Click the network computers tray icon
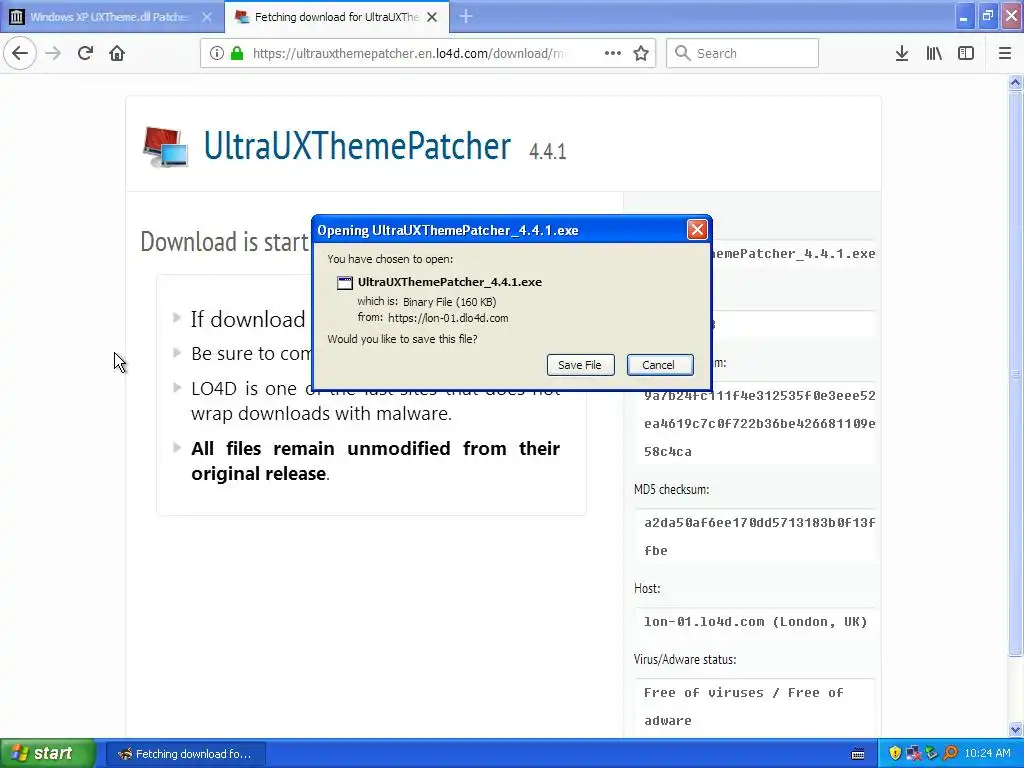This screenshot has width=1024, height=768. (x=913, y=754)
